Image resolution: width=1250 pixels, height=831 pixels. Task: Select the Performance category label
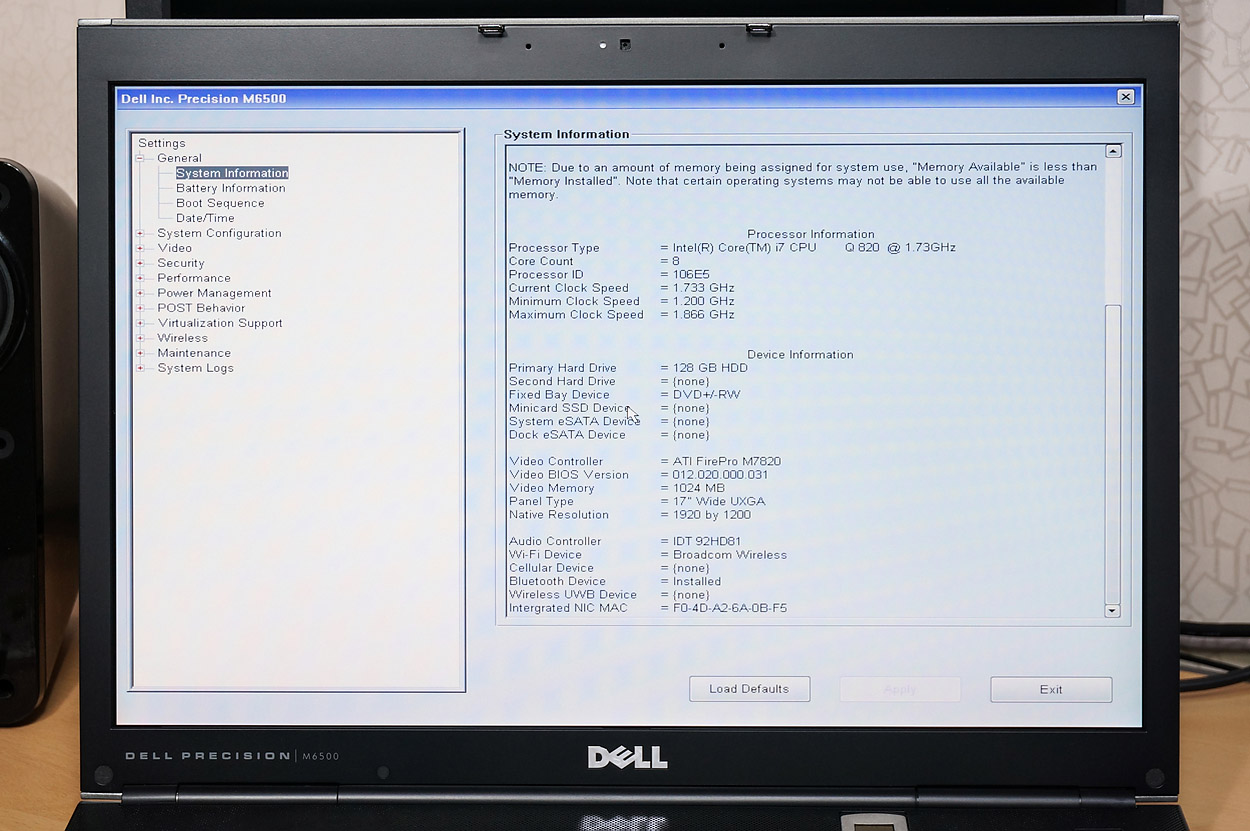point(194,278)
